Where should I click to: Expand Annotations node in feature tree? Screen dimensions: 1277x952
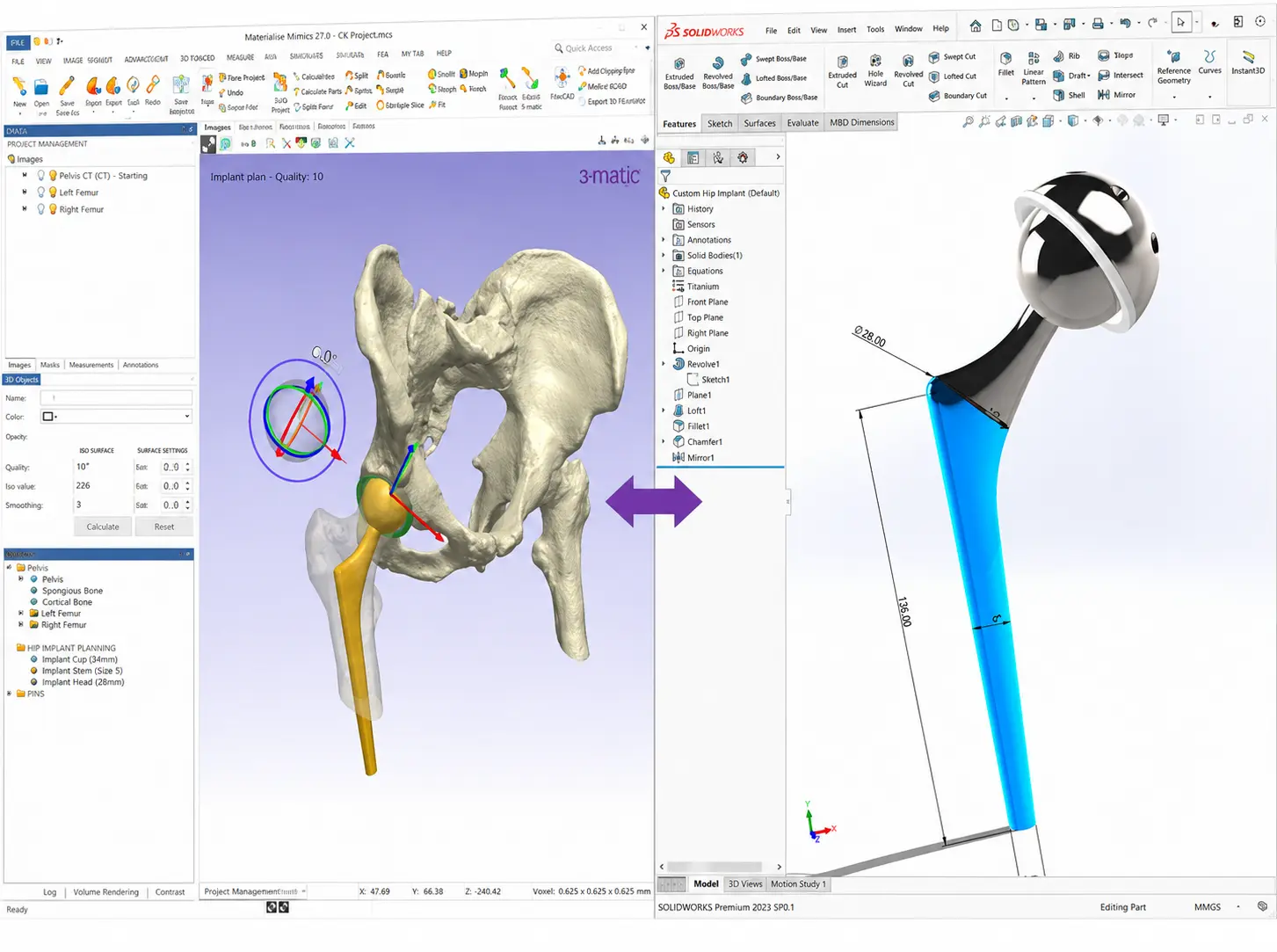[664, 240]
